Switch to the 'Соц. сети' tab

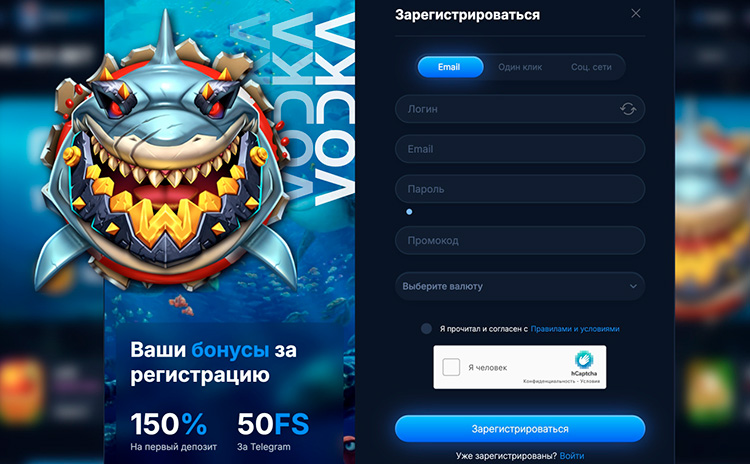[591, 67]
